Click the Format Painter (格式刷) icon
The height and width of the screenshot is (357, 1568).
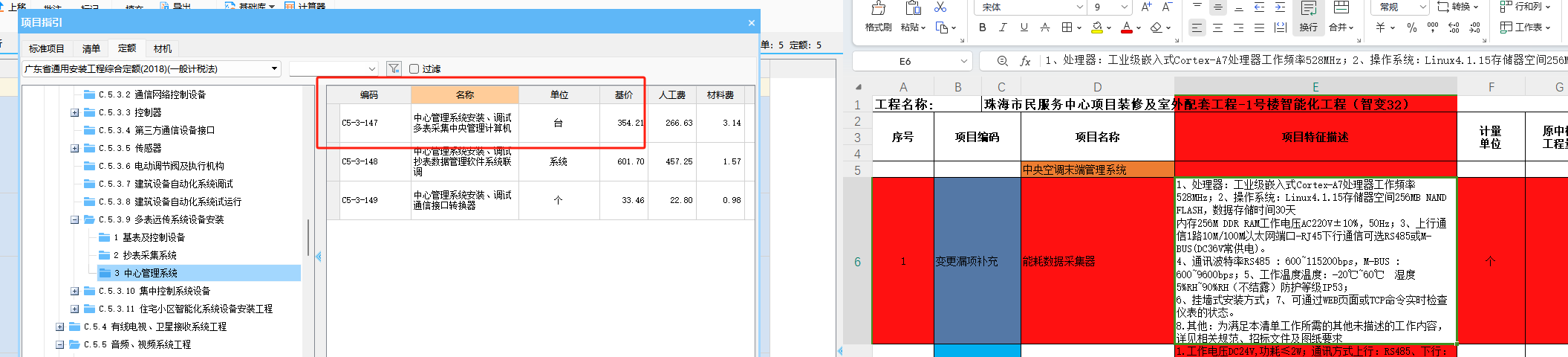click(878, 8)
